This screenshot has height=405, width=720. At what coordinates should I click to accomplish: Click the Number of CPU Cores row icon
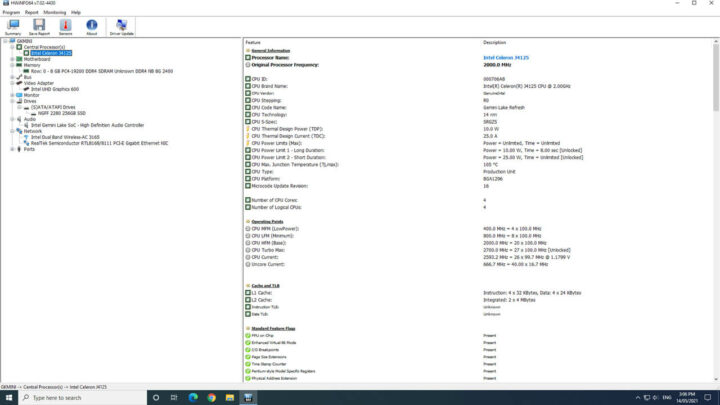click(248, 200)
